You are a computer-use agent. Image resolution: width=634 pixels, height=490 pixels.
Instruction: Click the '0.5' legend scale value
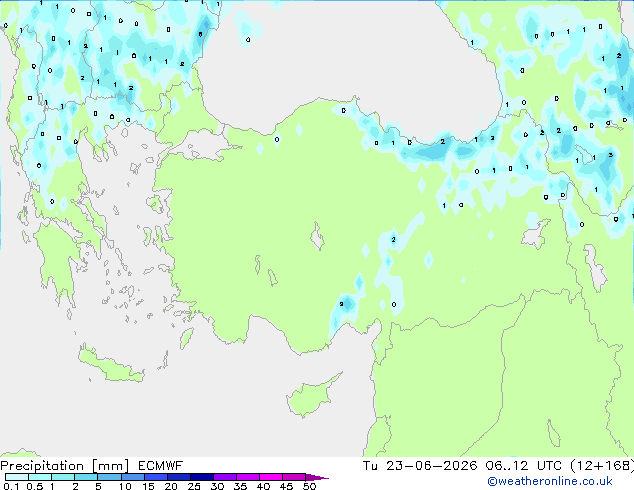coord(35,486)
